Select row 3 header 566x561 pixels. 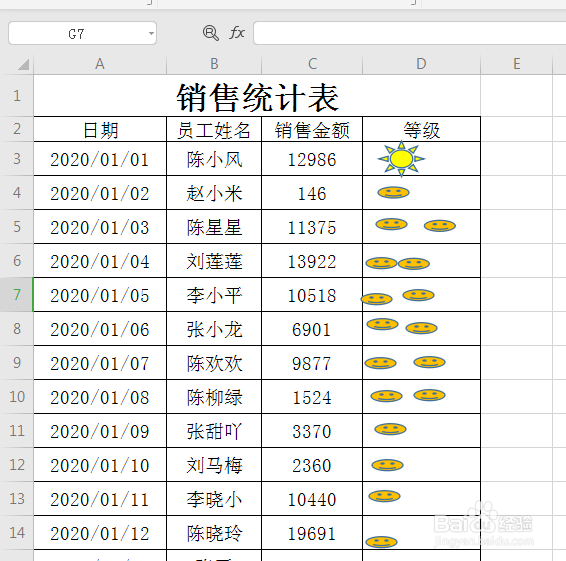pos(17,159)
